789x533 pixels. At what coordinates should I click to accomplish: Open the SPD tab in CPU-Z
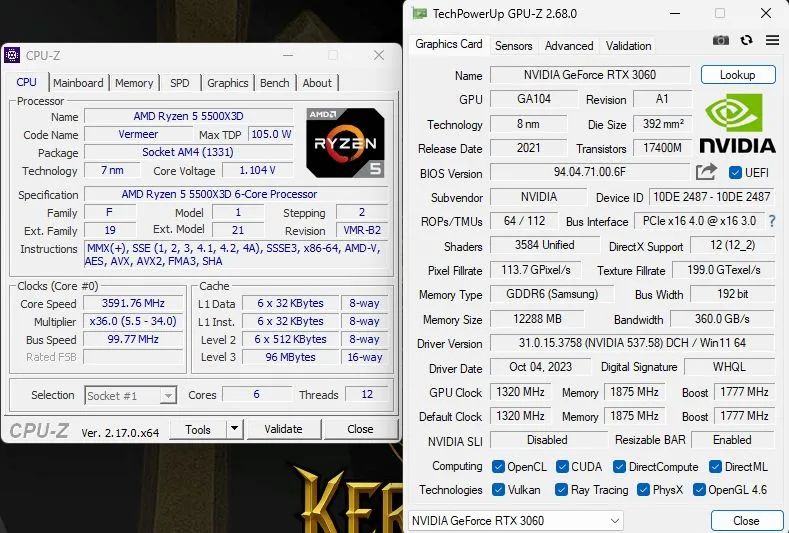pos(180,83)
